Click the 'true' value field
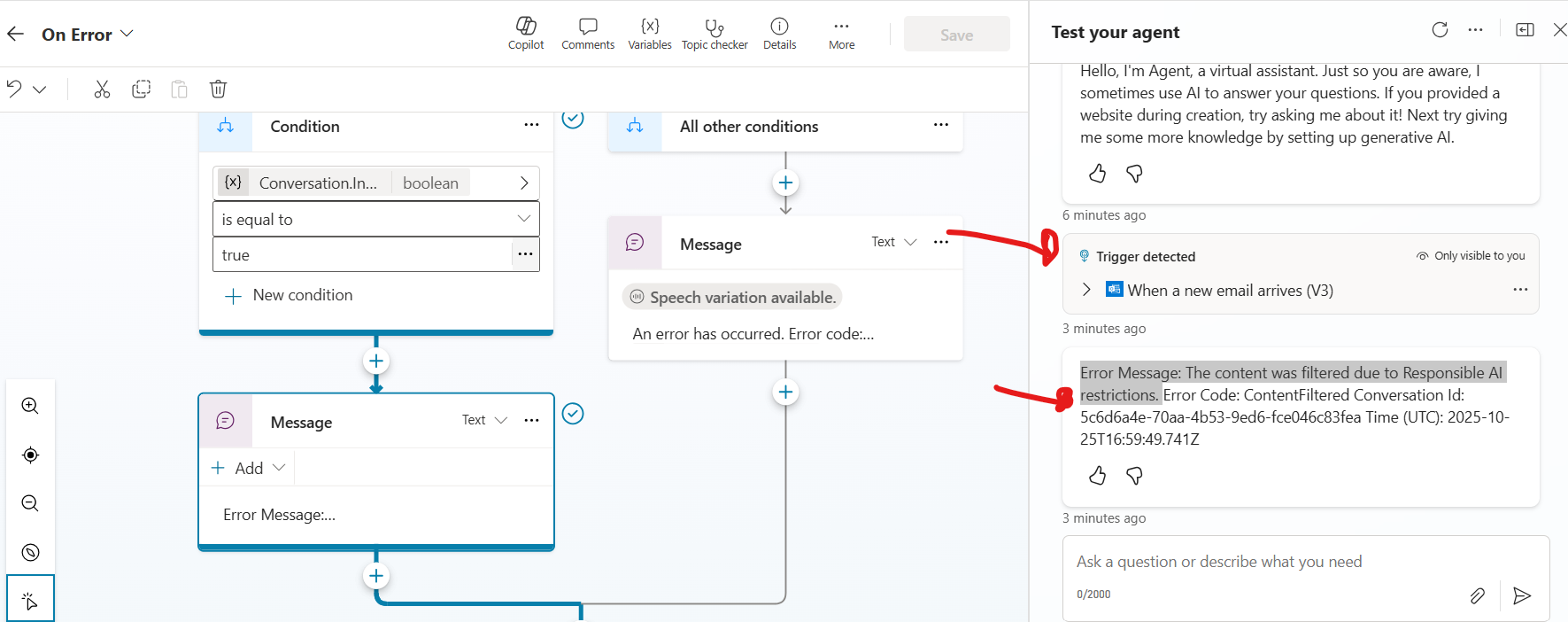This screenshot has height=622, width=1568. (362, 254)
